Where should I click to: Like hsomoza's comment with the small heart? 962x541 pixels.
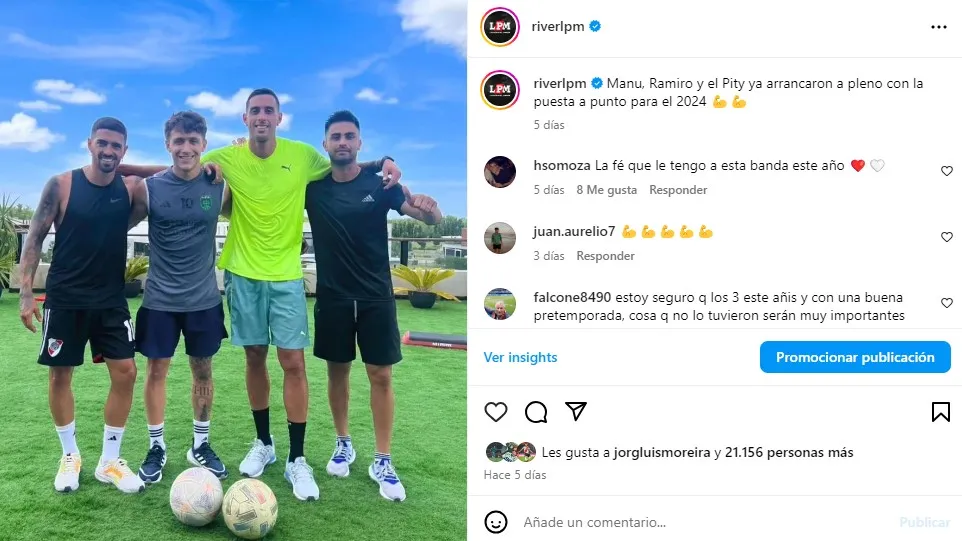click(x=947, y=171)
